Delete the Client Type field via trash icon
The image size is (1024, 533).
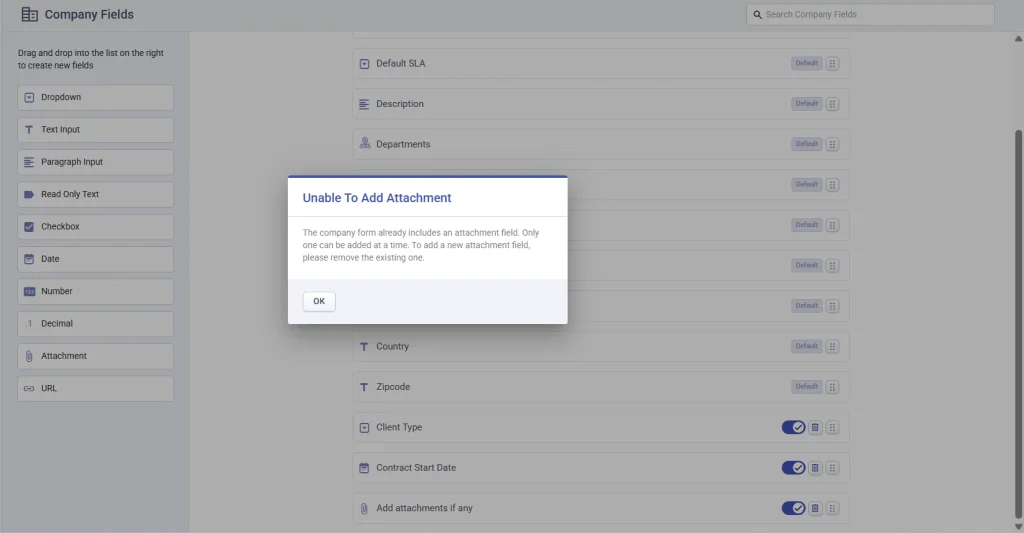point(815,427)
